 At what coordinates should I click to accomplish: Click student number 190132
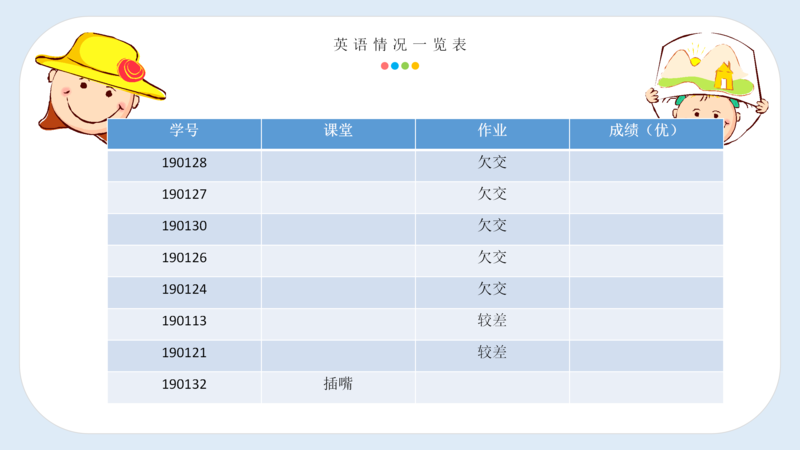click(x=184, y=384)
